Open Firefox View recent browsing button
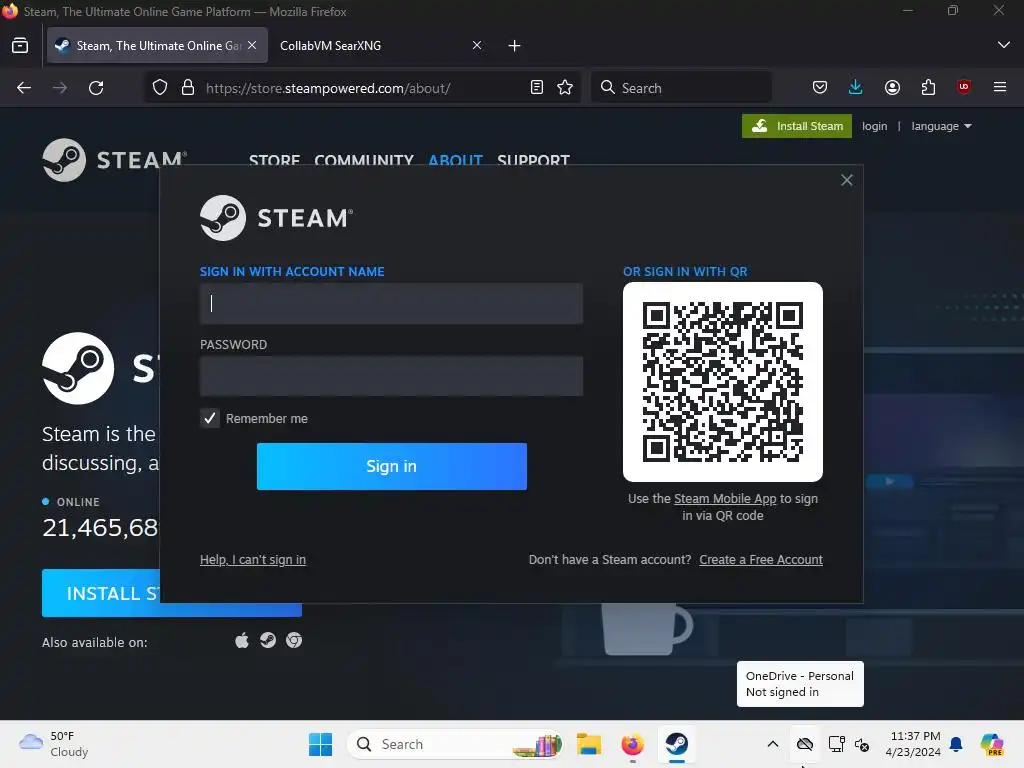 tap(20, 46)
